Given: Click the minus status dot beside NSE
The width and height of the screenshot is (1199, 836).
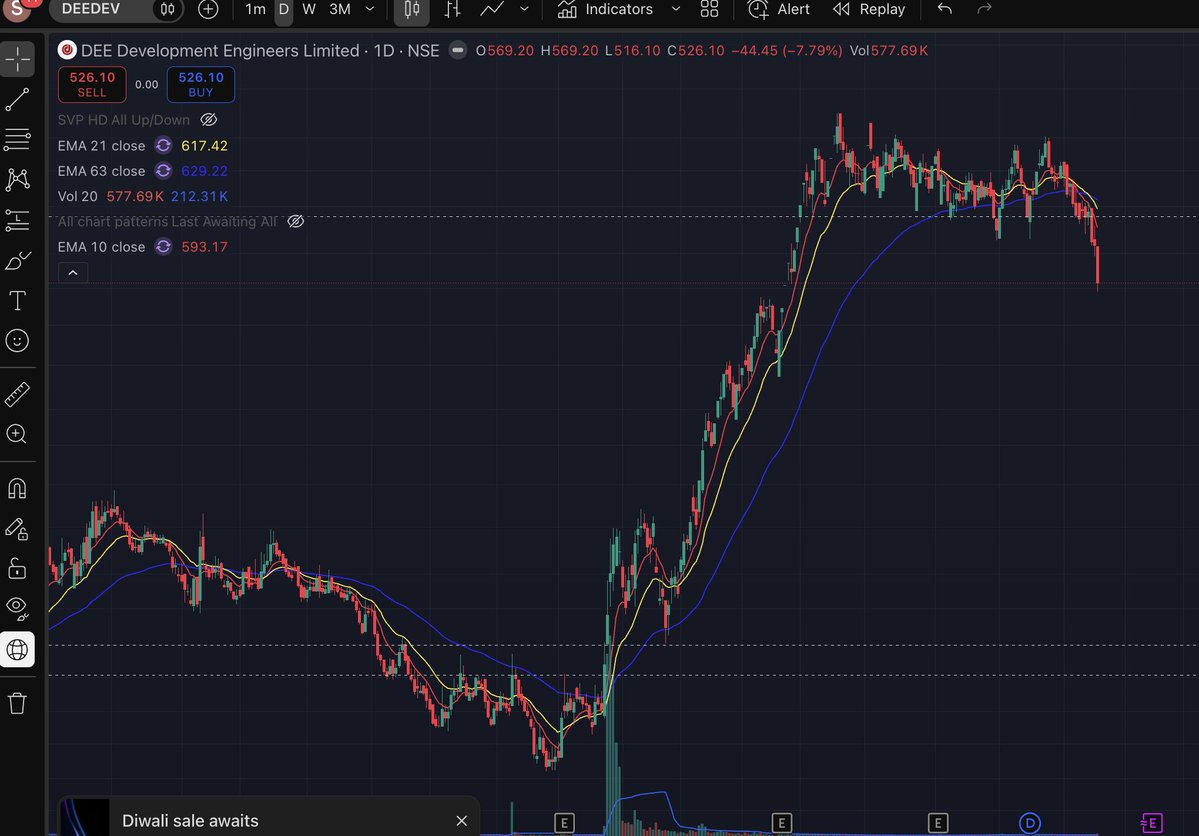Looking at the screenshot, I should (x=457, y=50).
